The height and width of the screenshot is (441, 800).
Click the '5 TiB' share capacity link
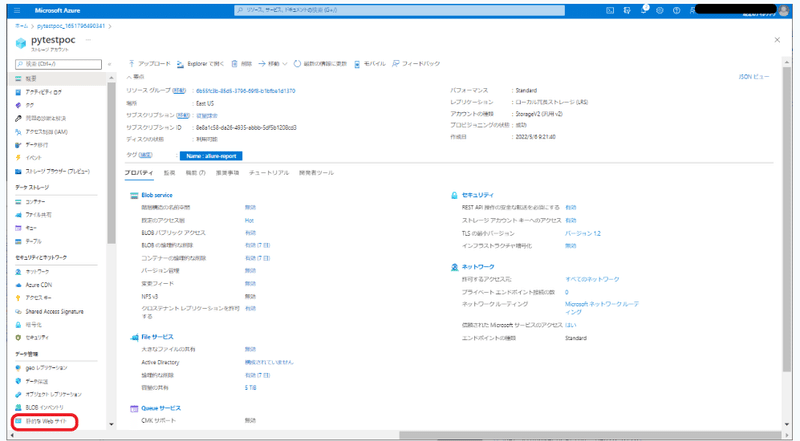250,388
